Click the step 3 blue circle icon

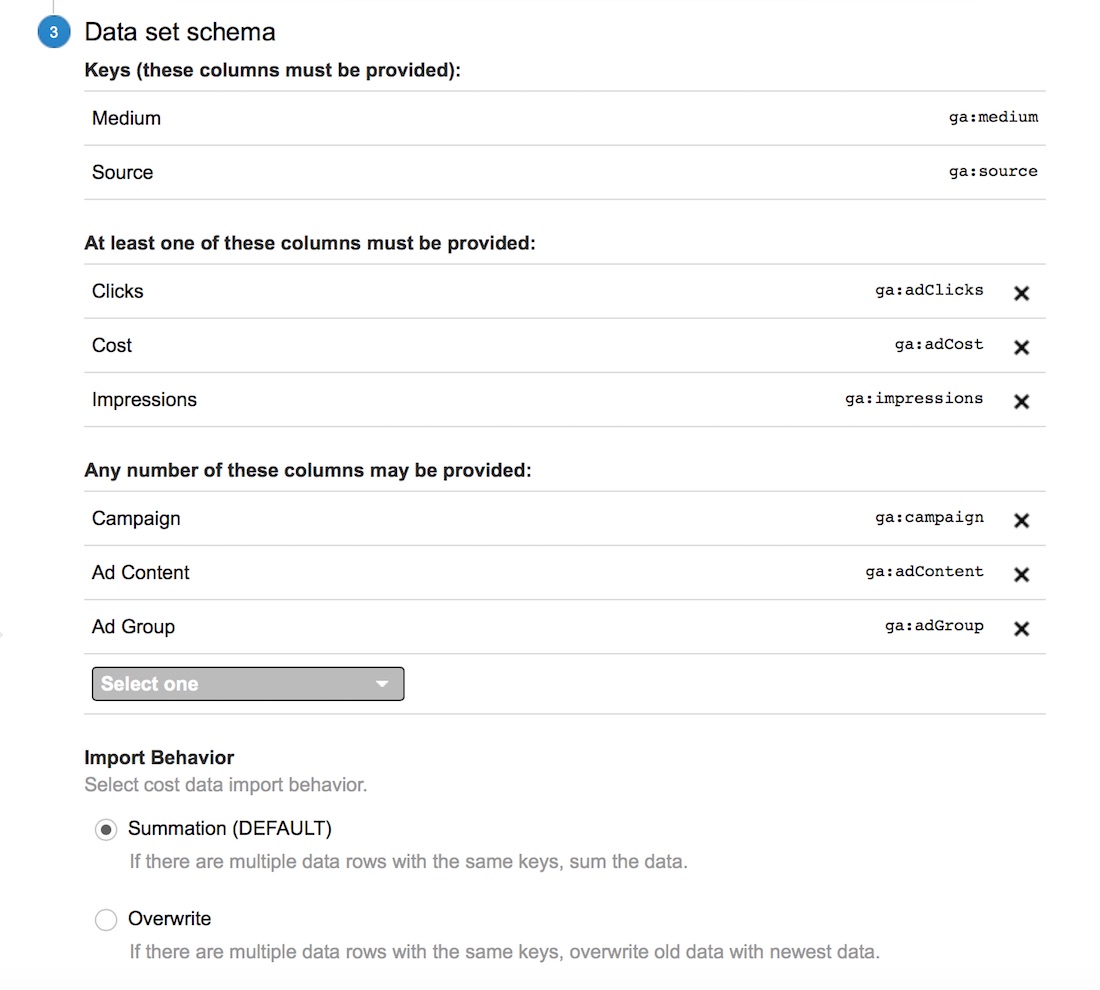[x=54, y=32]
